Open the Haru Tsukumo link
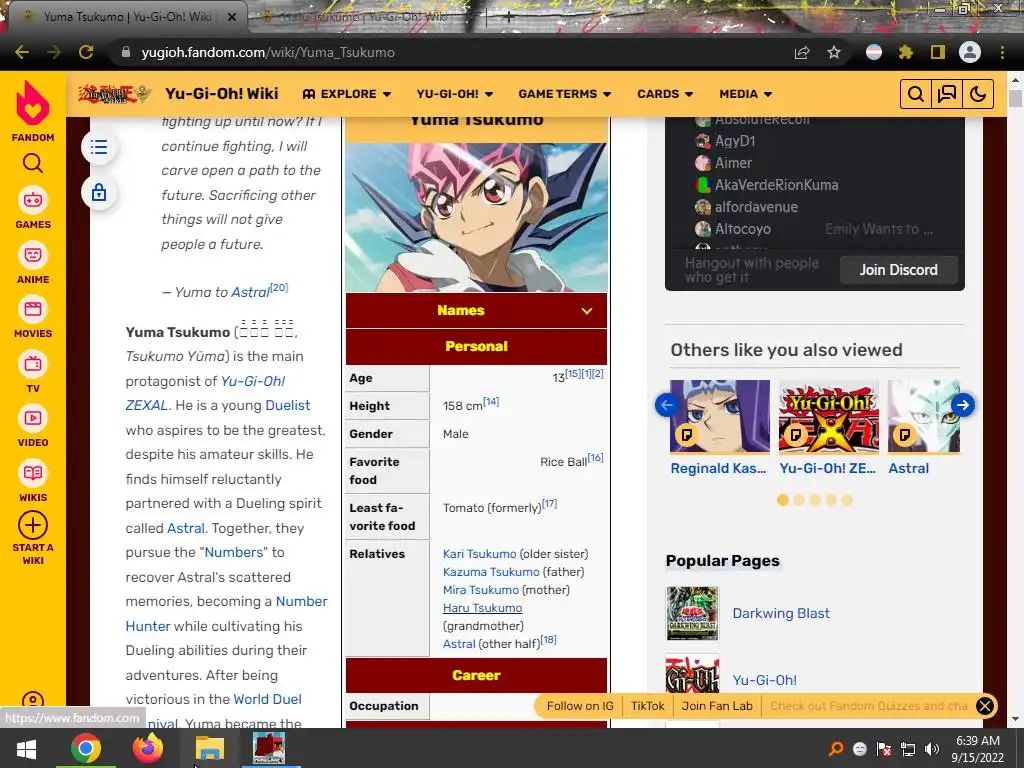Viewport: 1024px width, 768px height. (483, 608)
